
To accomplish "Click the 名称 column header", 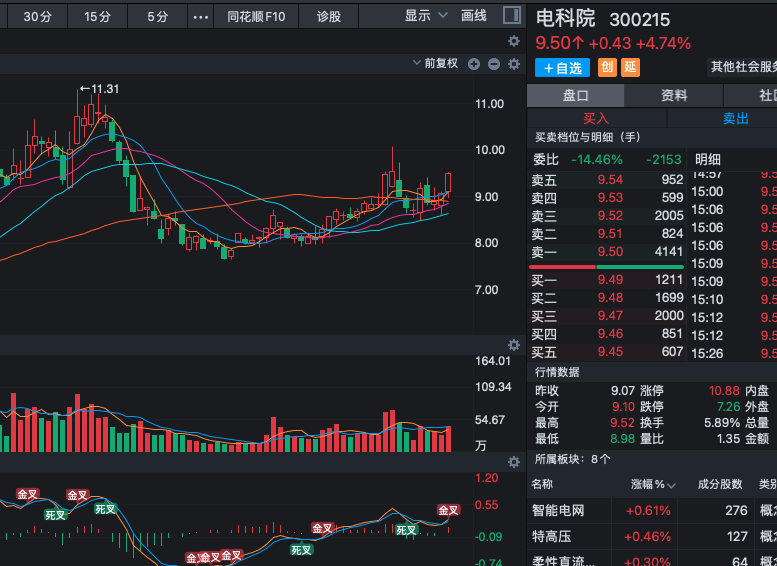I will (x=542, y=484).
